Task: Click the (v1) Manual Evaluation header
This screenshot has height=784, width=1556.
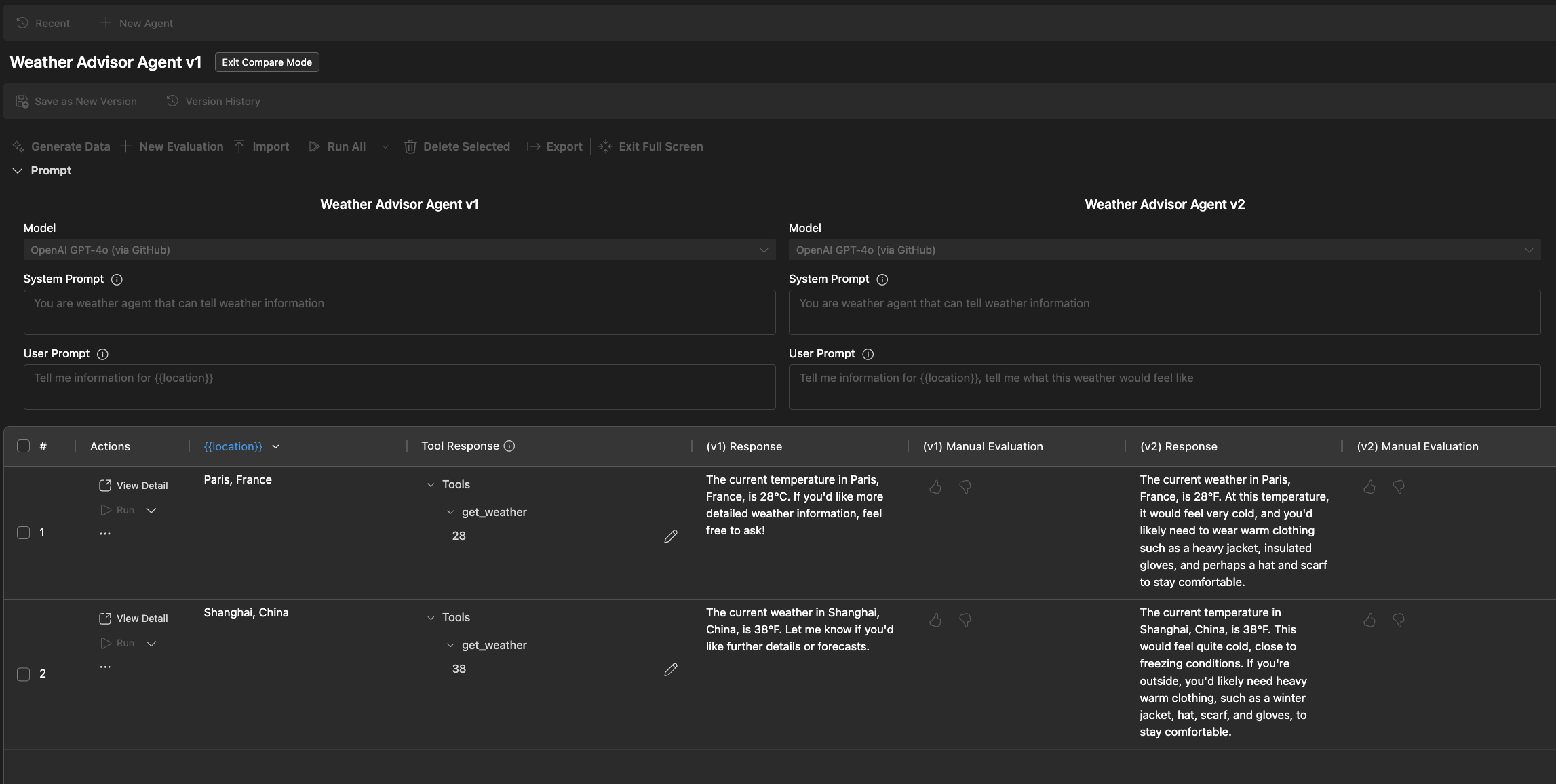Action: coord(983,446)
